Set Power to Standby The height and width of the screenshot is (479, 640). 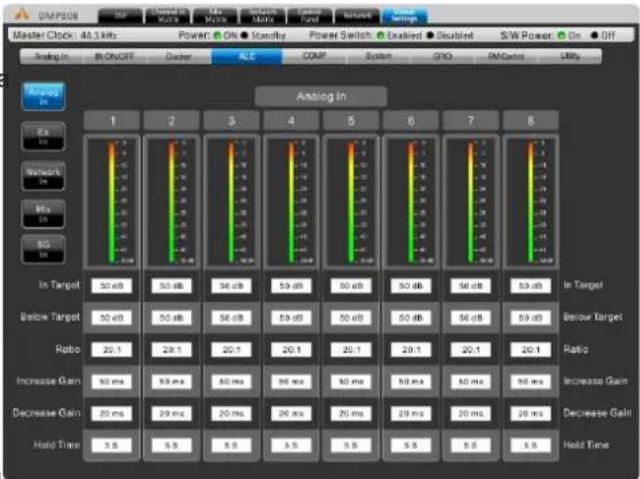[x=263, y=35]
